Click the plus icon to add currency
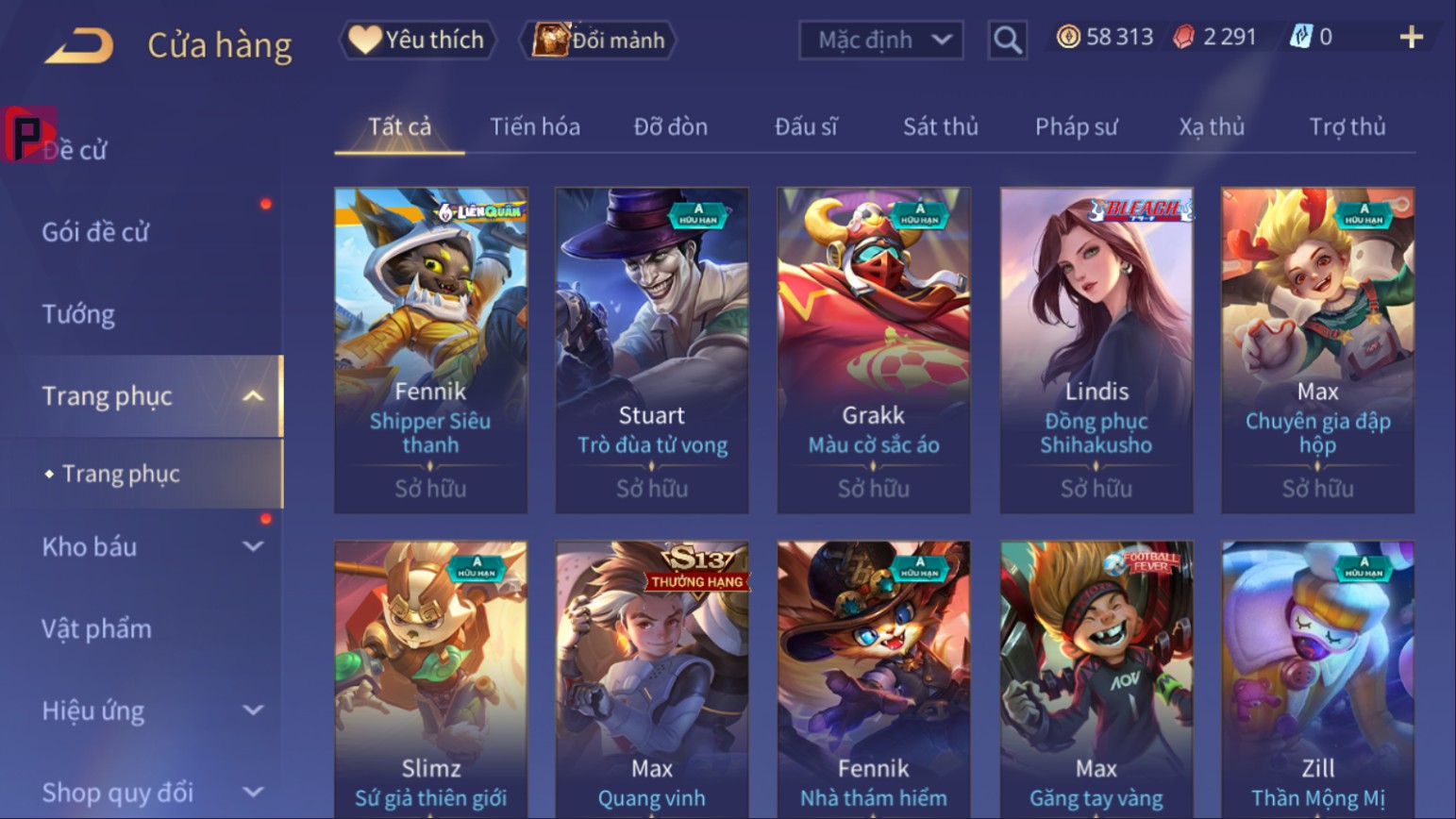This screenshot has width=1456, height=819. tap(1411, 37)
